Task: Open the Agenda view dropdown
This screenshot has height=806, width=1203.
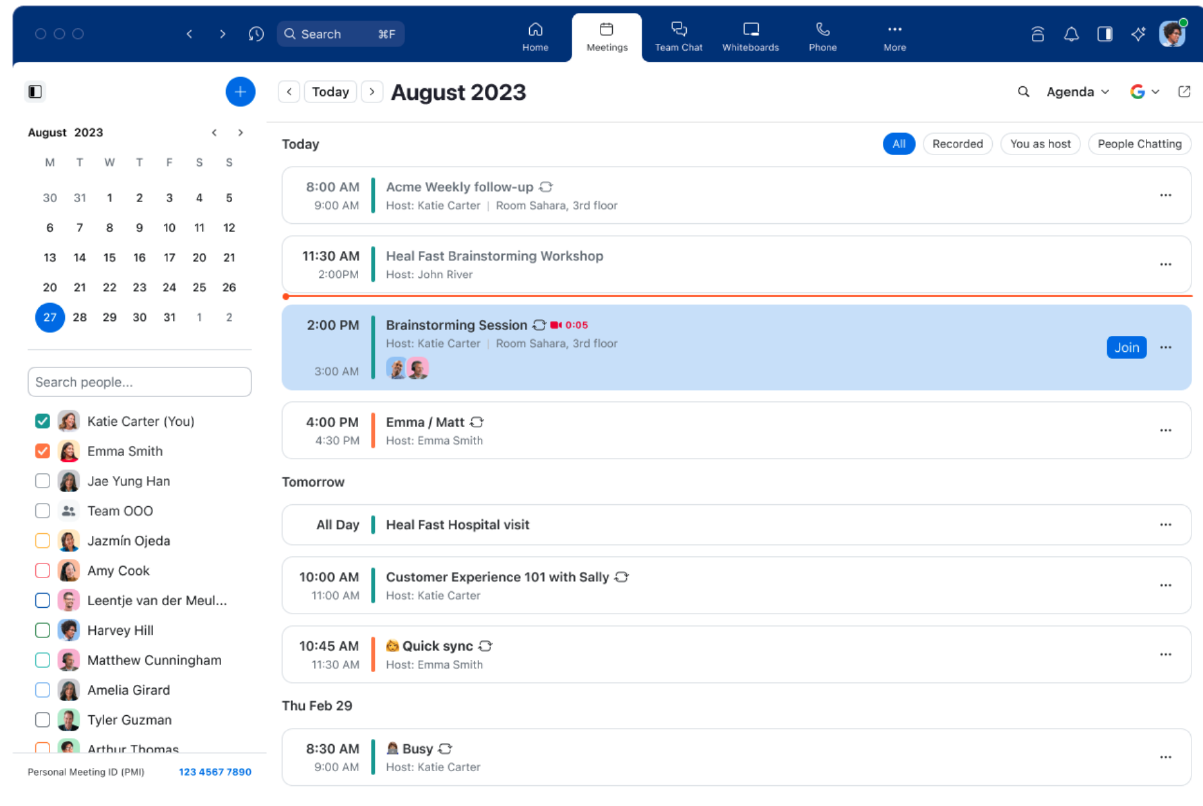Action: pos(1077,92)
